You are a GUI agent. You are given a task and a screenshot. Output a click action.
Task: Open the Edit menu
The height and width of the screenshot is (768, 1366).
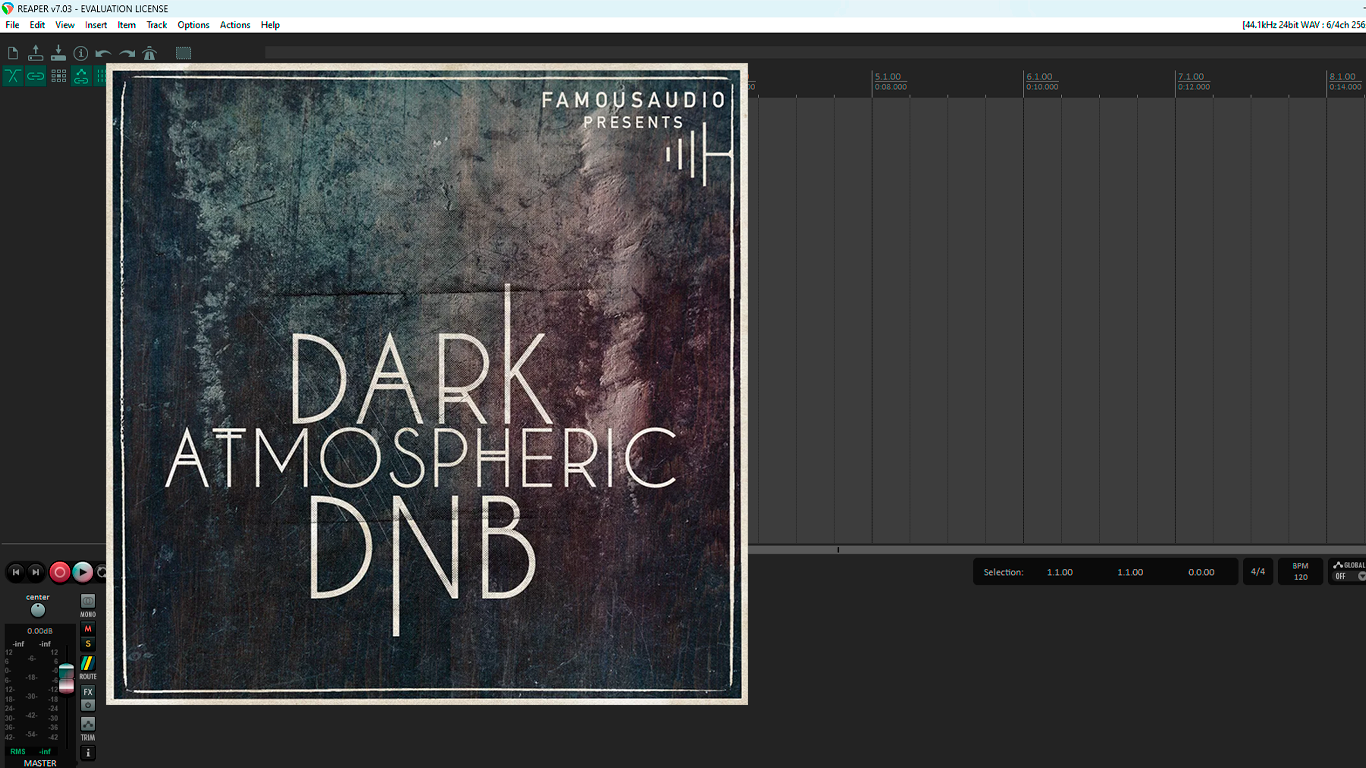click(37, 25)
